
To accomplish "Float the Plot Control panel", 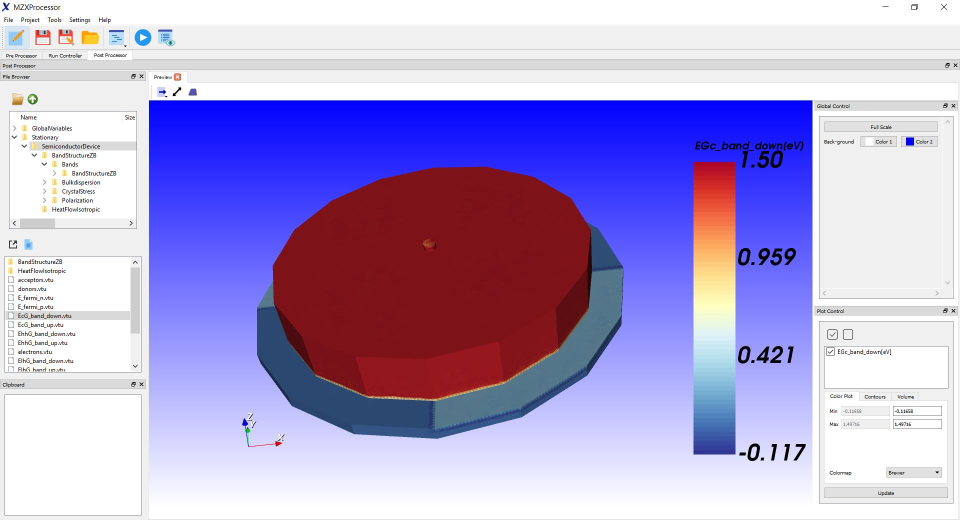I will (x=945, y=311).
